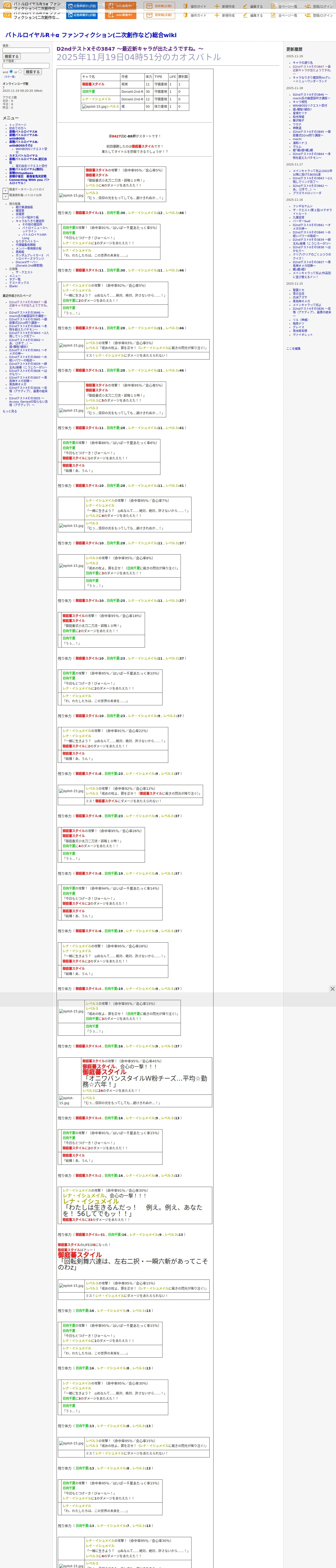Open the カオスバトルロイヤル menu link

pos(23,156)
